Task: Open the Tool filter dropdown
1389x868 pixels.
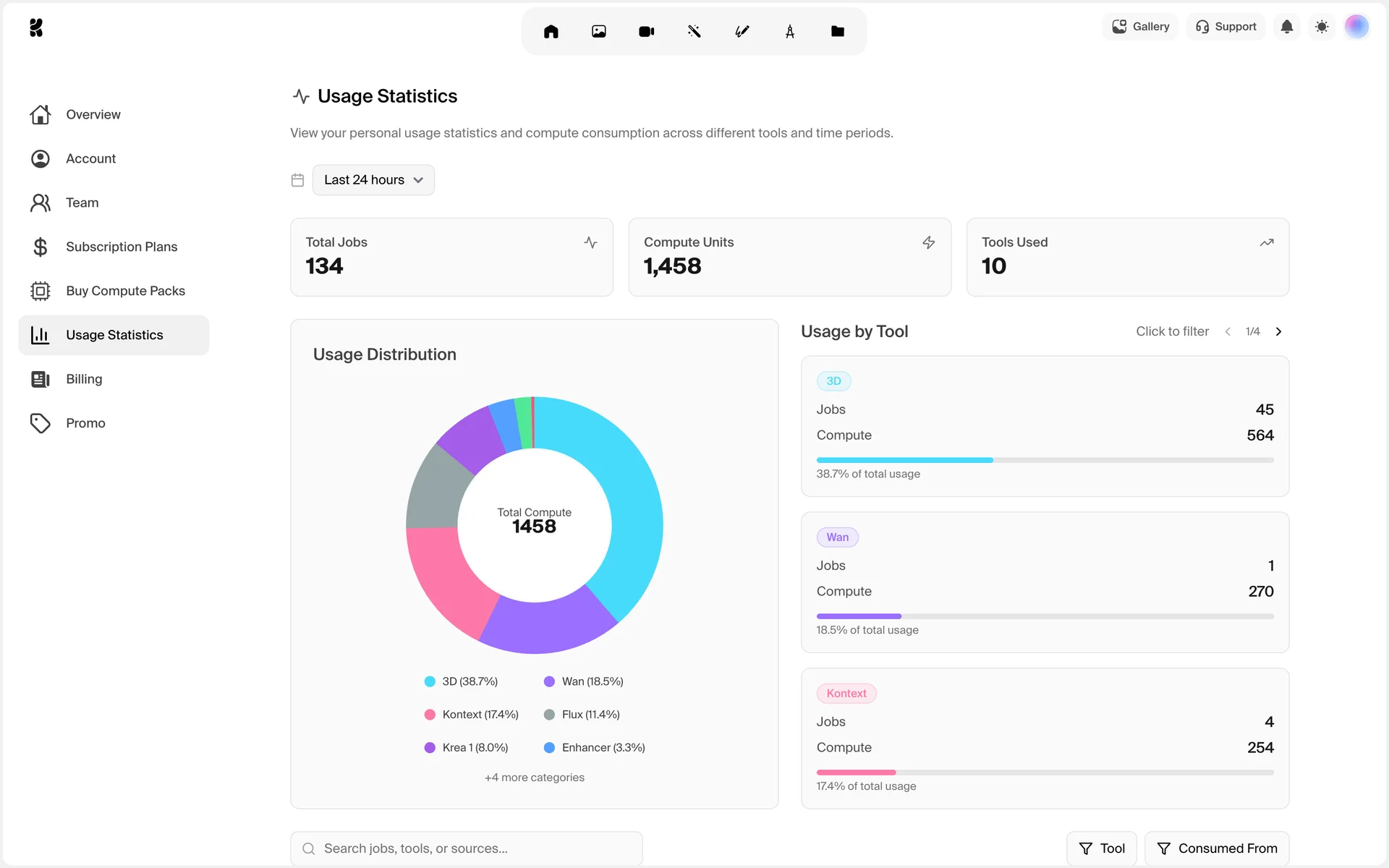Action: pos(1101,848)
